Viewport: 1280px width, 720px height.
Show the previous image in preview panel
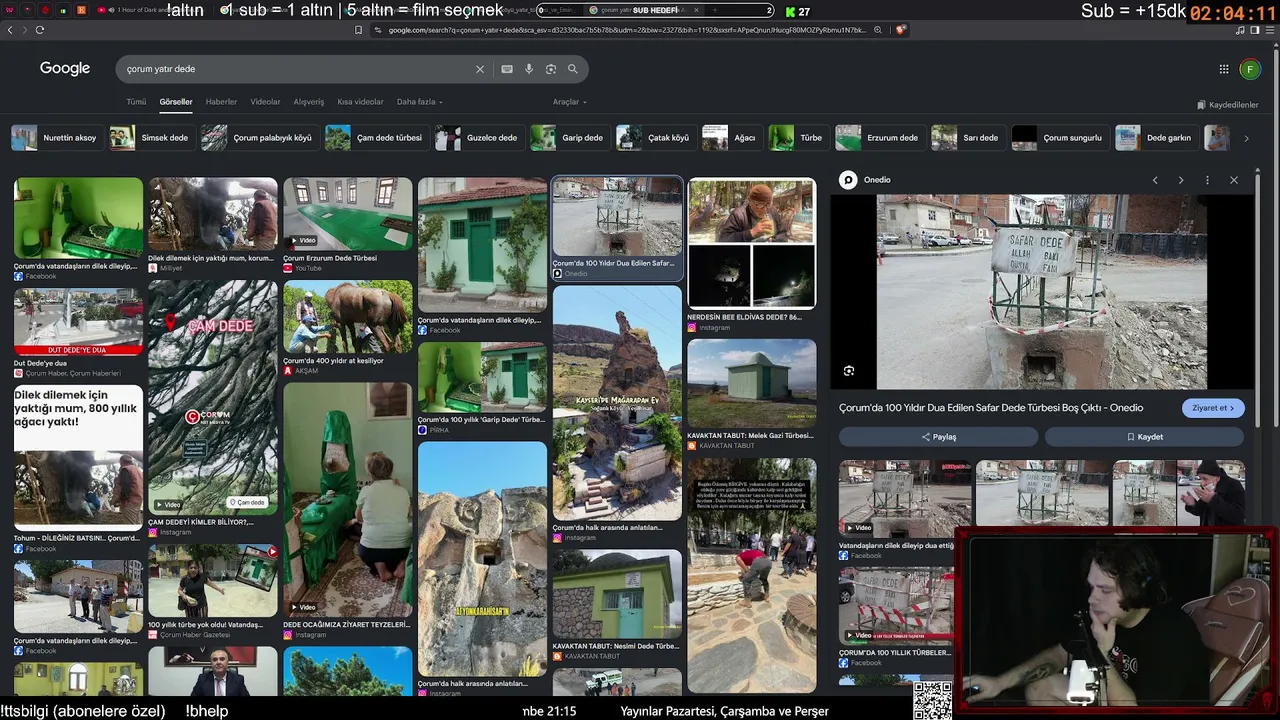[1155, 180]
